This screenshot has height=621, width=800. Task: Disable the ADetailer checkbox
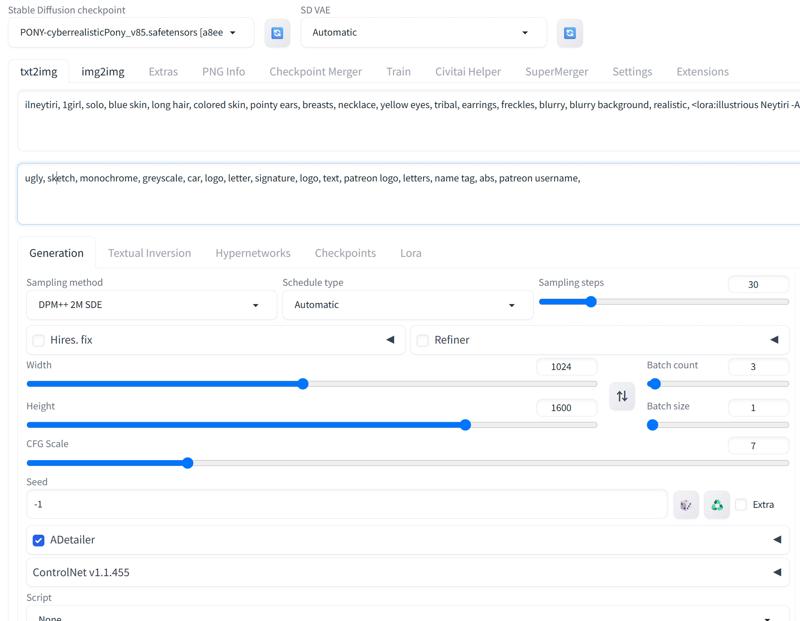pyautogui.click(x=39, y=540)
